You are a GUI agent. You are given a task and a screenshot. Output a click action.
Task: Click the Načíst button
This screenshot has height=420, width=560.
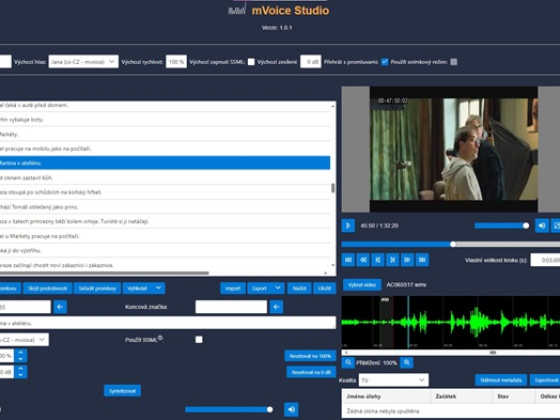tap(299, 288)
